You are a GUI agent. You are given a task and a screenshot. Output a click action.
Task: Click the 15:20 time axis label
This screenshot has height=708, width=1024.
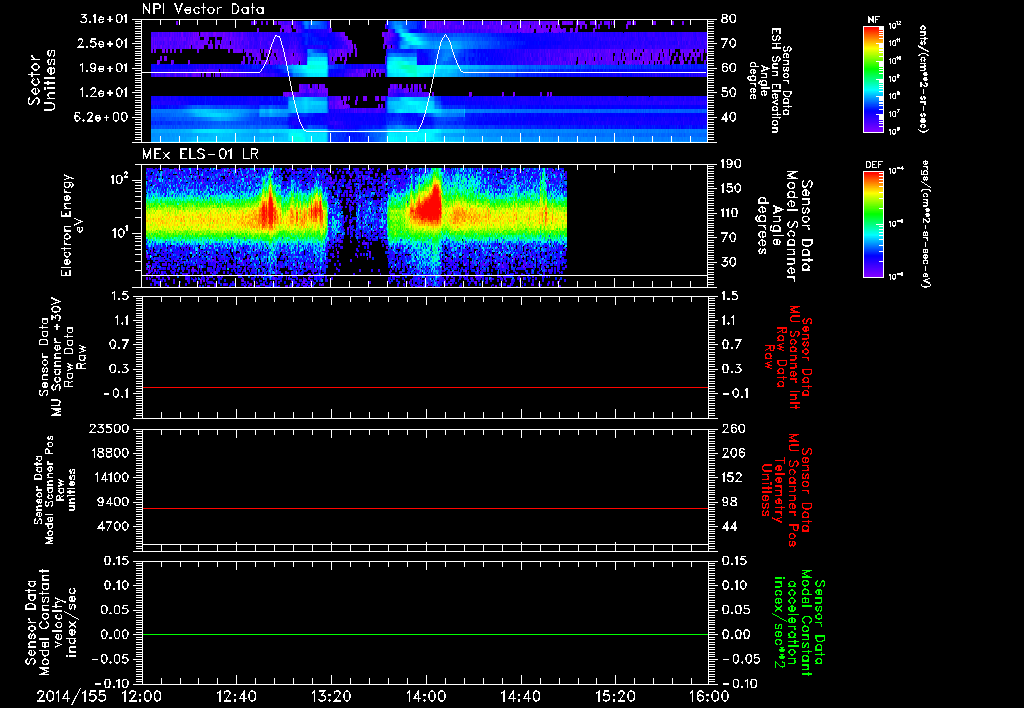(615, 696)
